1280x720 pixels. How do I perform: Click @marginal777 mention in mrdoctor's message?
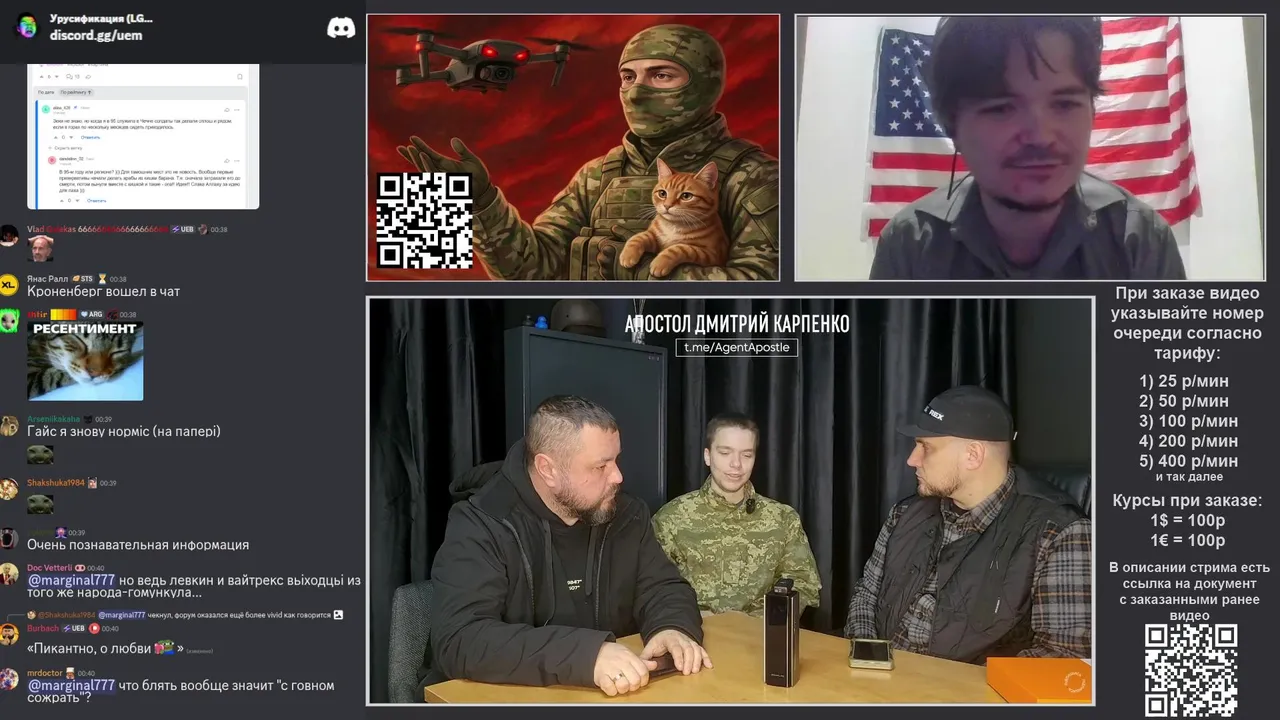pos(71,686)
